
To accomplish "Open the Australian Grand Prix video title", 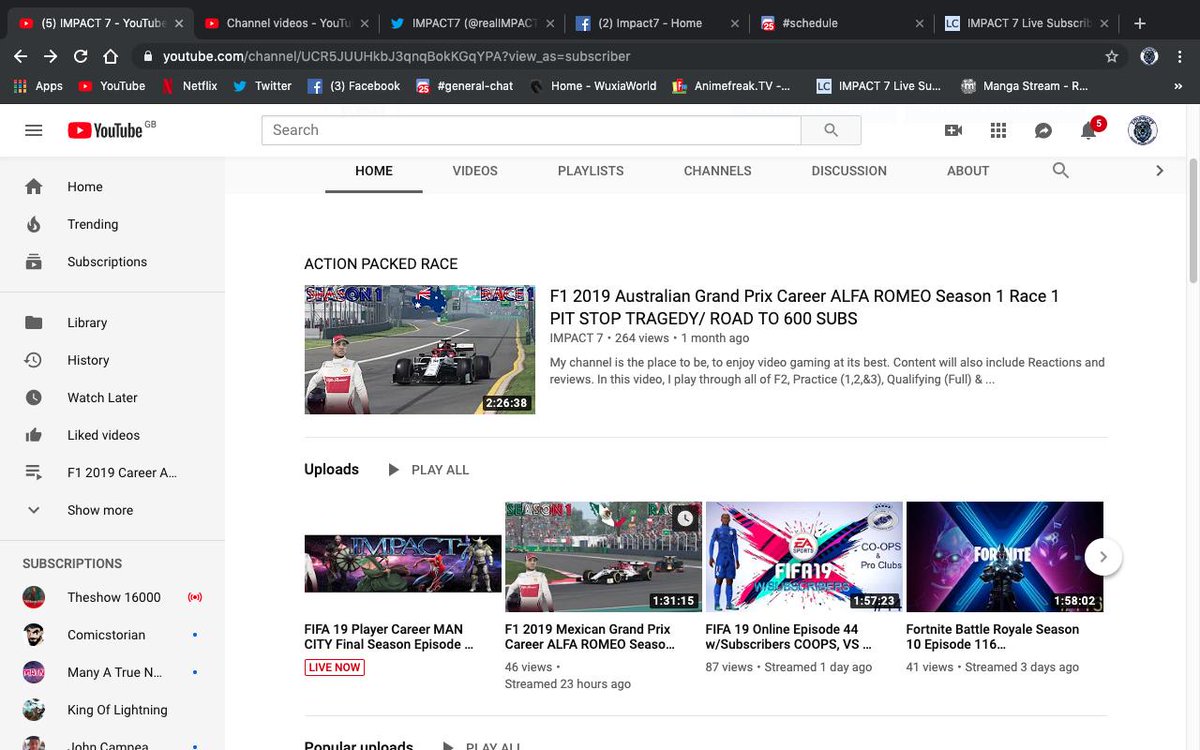I will click(x=804, y=307).
